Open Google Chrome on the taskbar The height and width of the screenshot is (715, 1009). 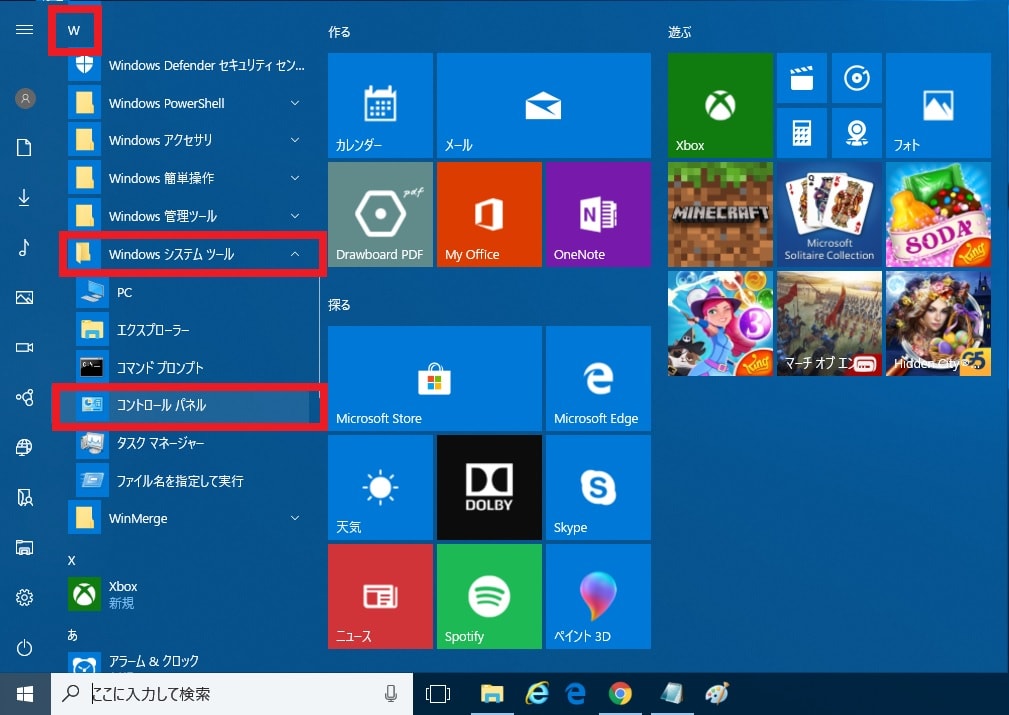(x=620, y=694)
